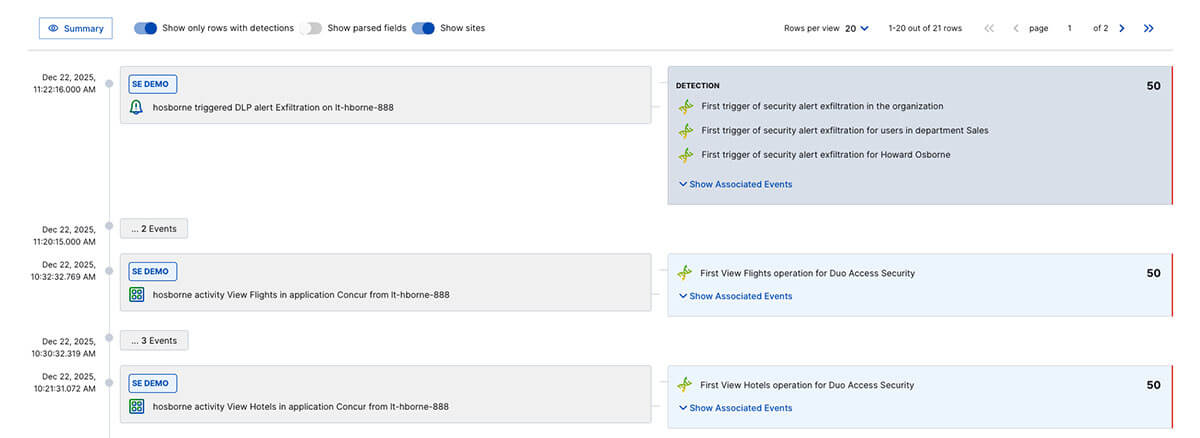Go to the next page
This screenshot has height=438, width=1200.
coord(1122,28)
